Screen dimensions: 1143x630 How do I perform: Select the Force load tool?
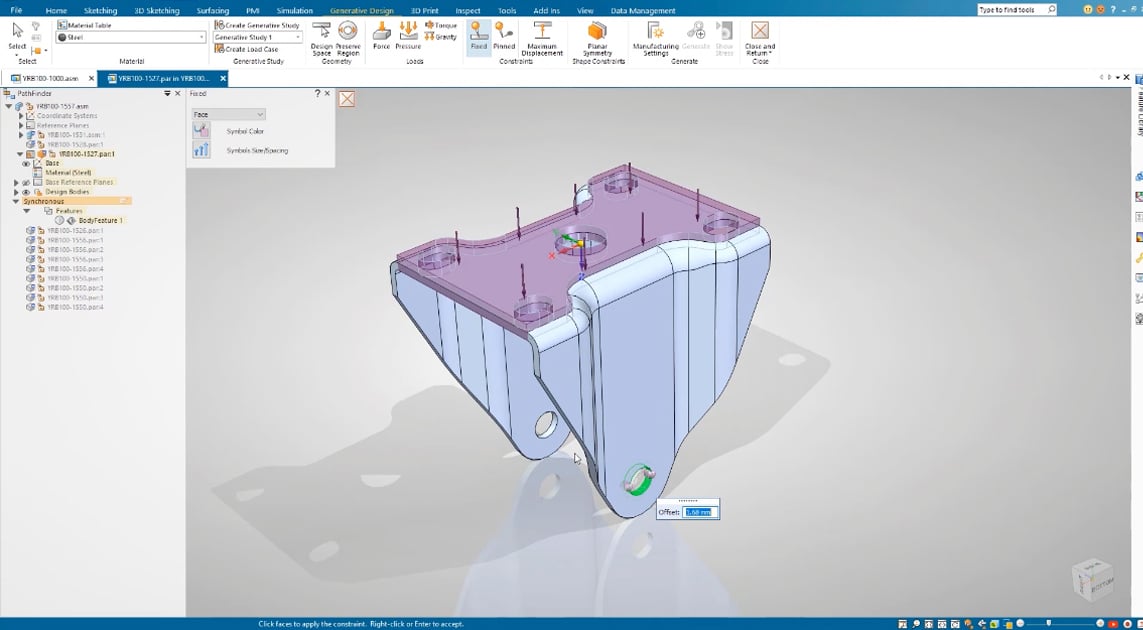(x=381, y=35)
